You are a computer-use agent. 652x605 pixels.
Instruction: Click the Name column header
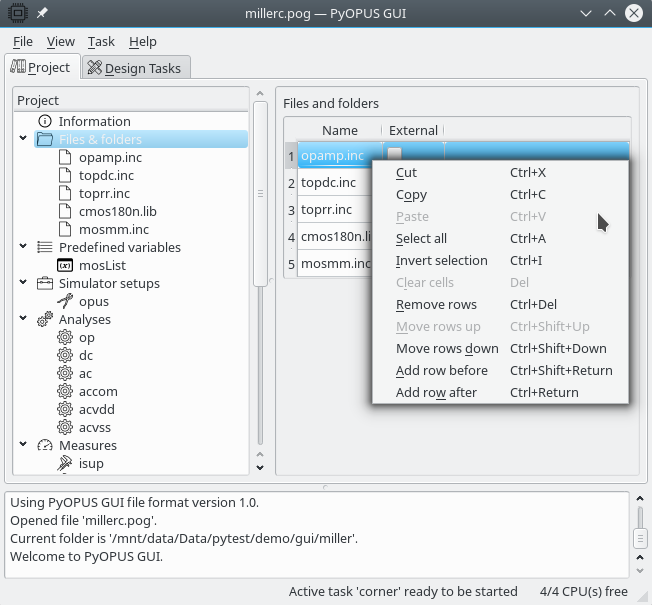pyautogui.click(x=339, y=130)
